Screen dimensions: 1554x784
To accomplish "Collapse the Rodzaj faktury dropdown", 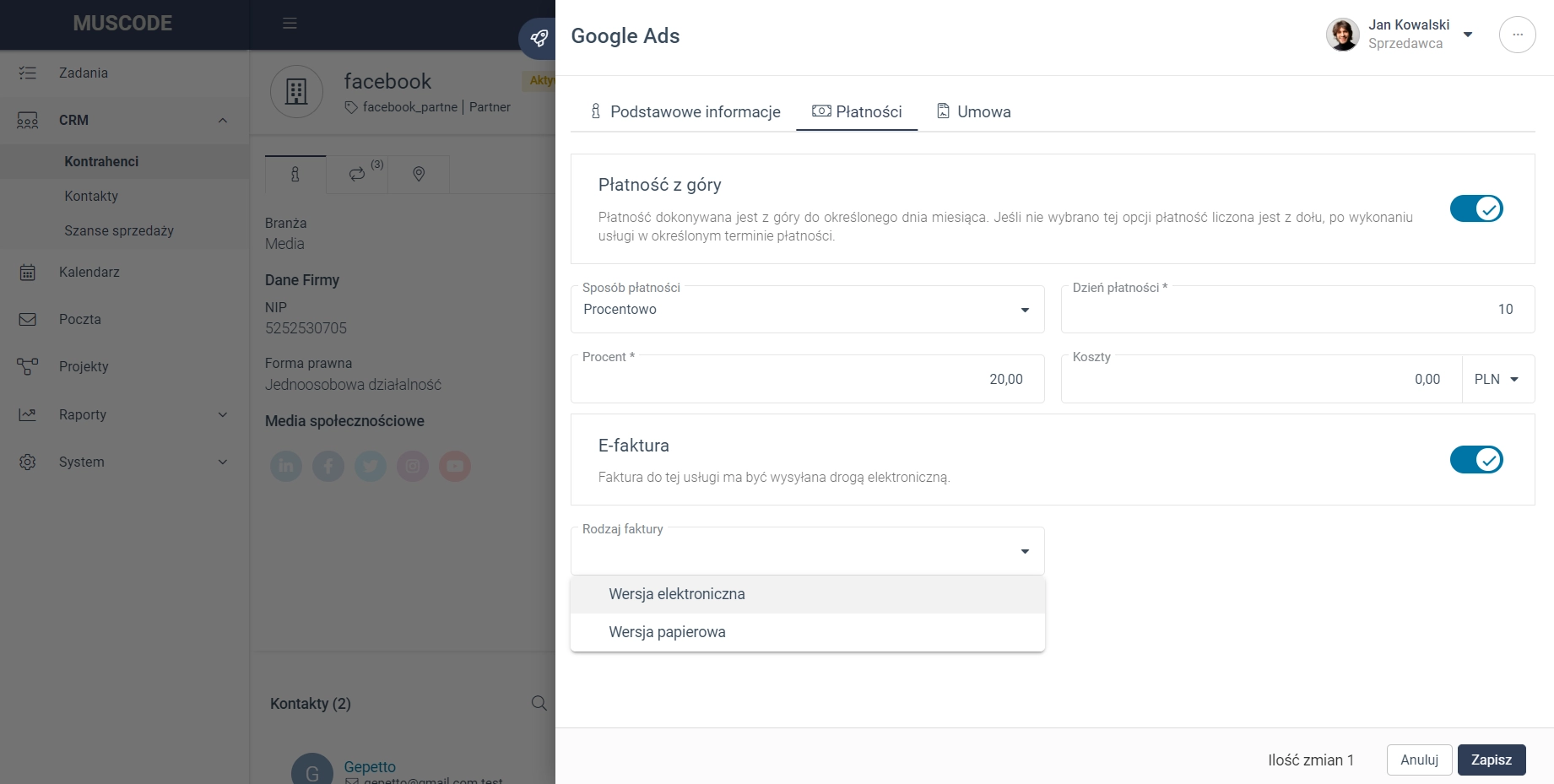I will pos(1025,551).
